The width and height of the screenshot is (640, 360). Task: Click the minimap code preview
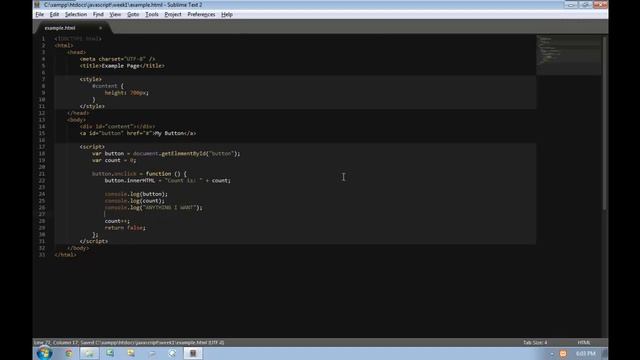click(x=569, y=55)
